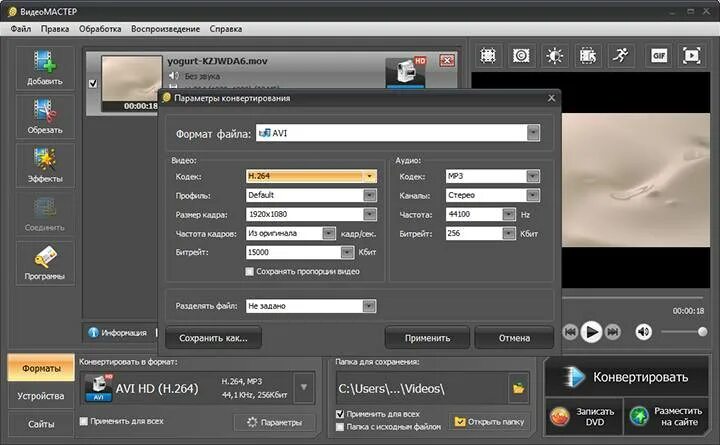Switch to the Устройства tab

point(41,396)
